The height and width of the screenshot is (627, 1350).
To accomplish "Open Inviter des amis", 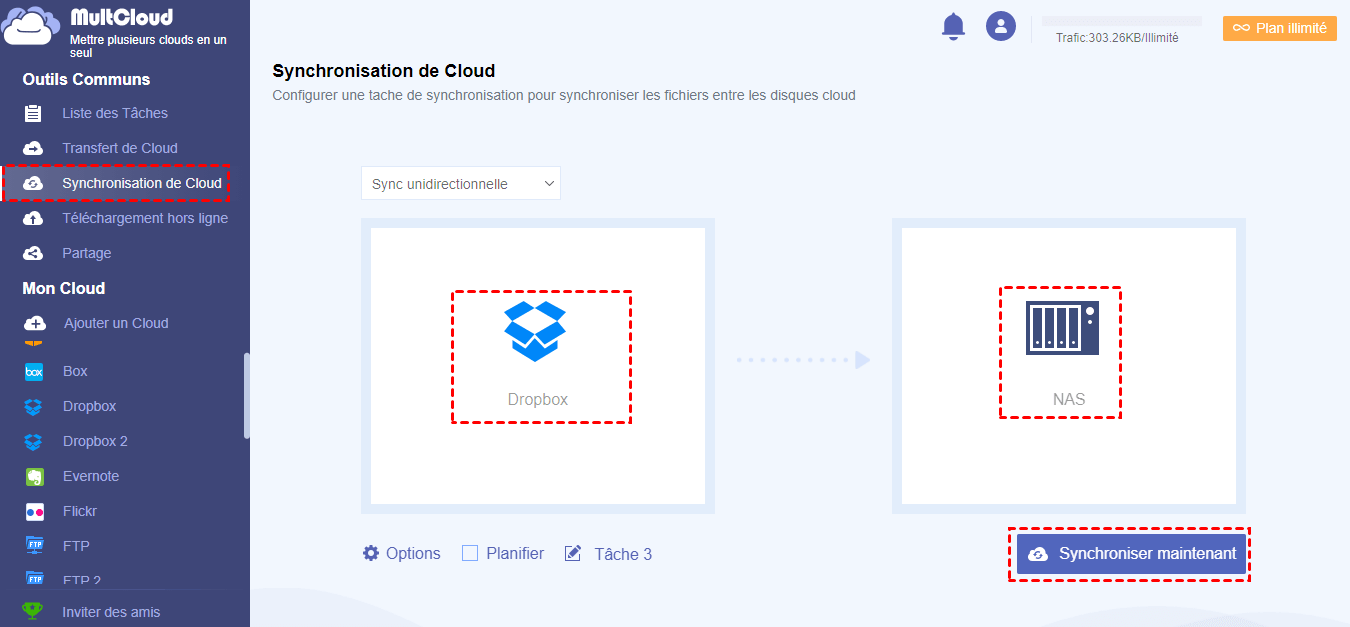I will tap(111, 612).
